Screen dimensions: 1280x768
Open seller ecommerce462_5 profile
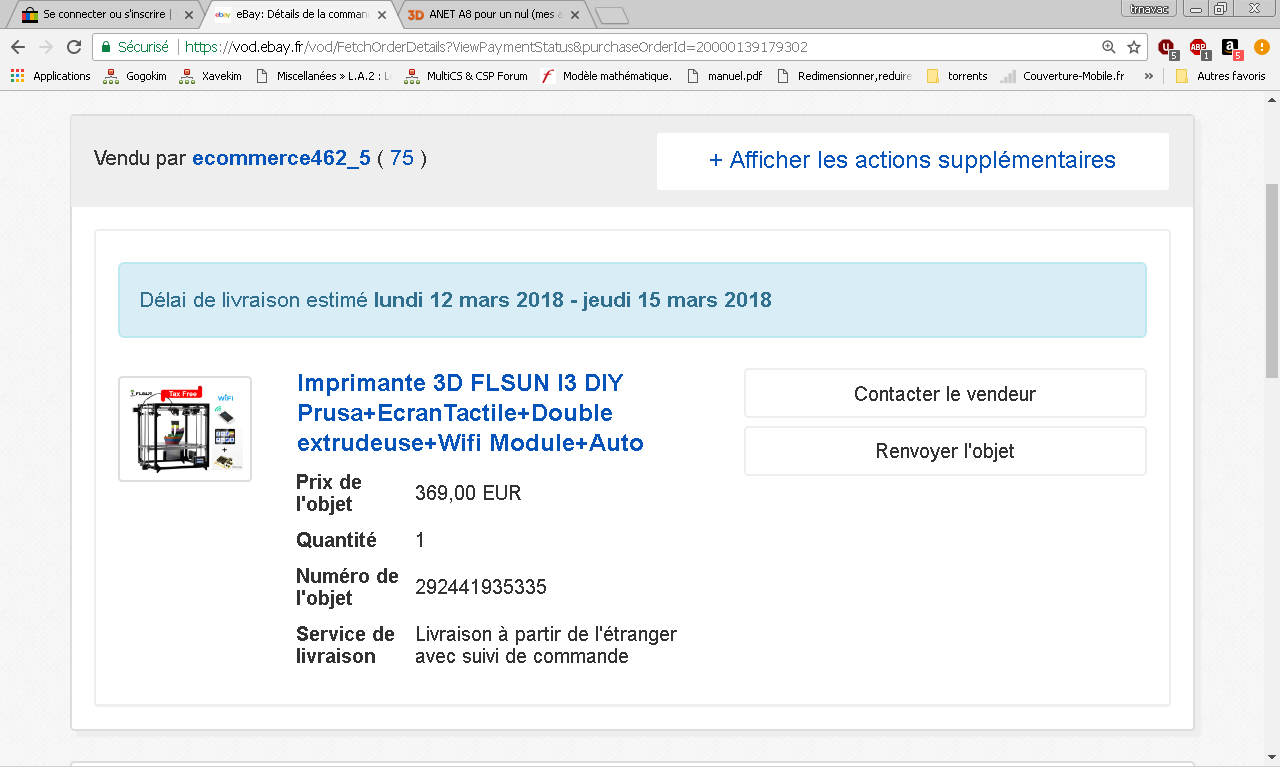(281, 158)
